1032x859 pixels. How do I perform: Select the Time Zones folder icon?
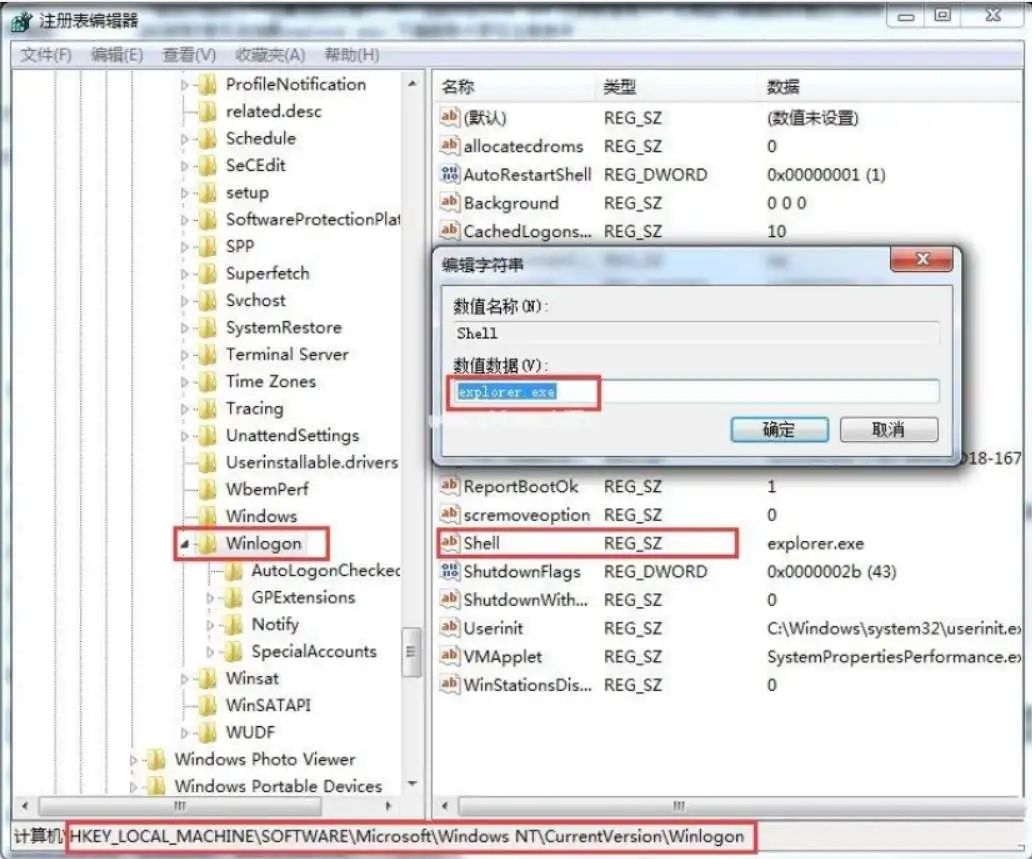coord(208,381)
